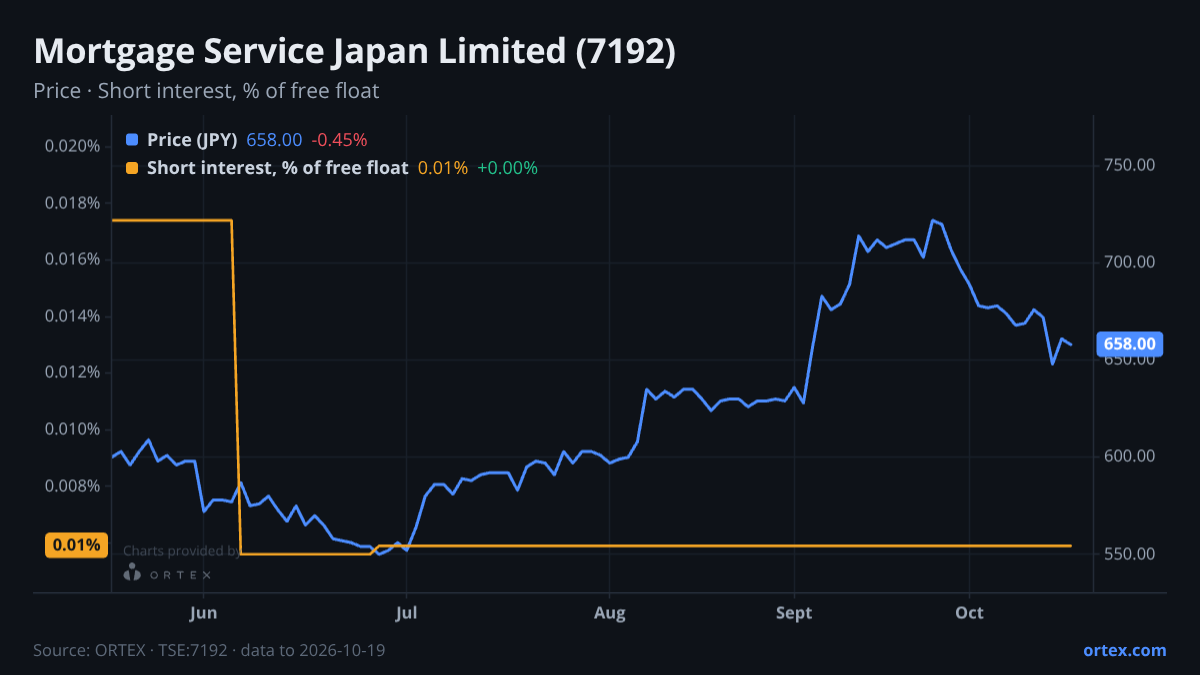Screen dimensions: 1200x675
Task: Click the 750.00 right axis label
Action: pos(1129,165)
